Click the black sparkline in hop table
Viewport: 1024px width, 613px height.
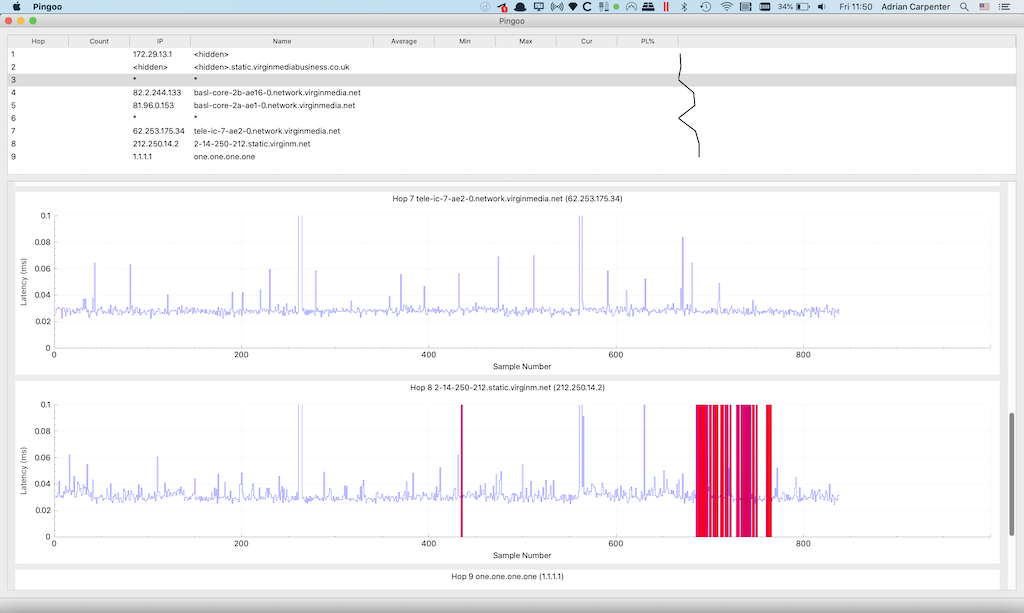[x=689, y=105]
